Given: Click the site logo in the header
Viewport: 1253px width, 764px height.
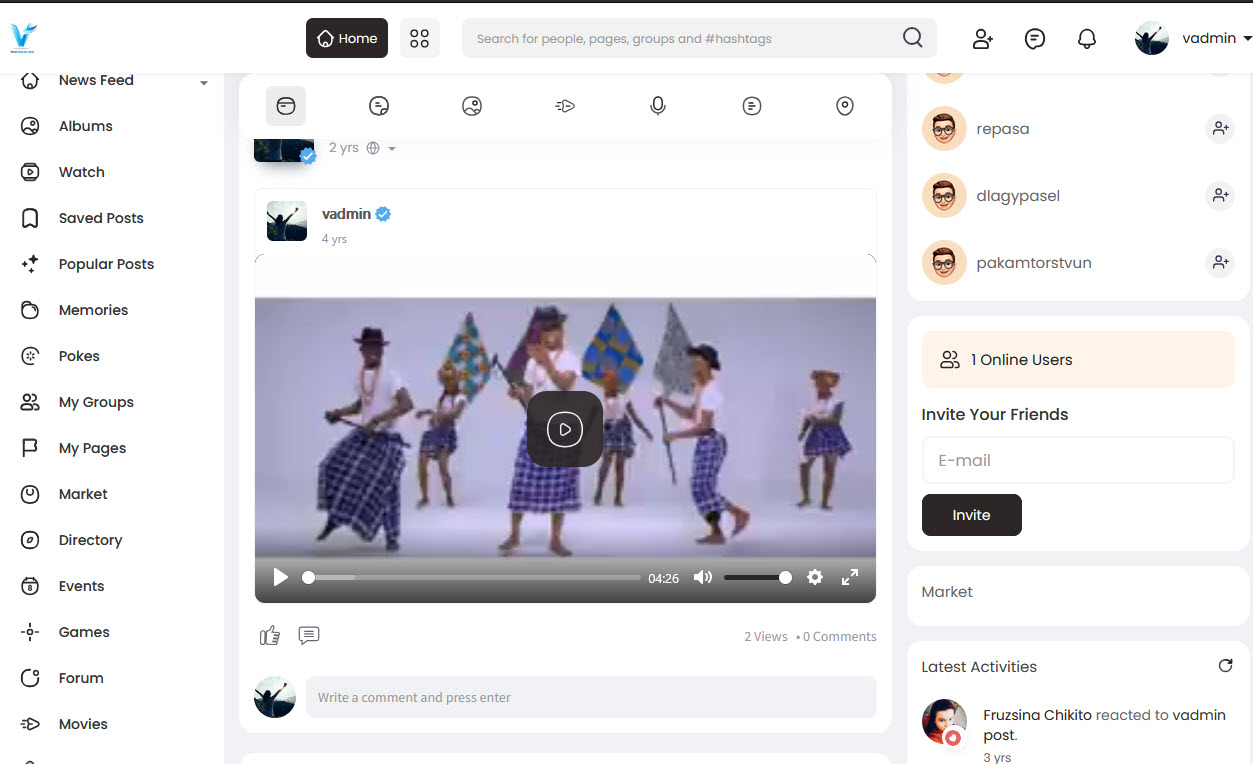Looking at the screenshot, I should pos(23,38).
